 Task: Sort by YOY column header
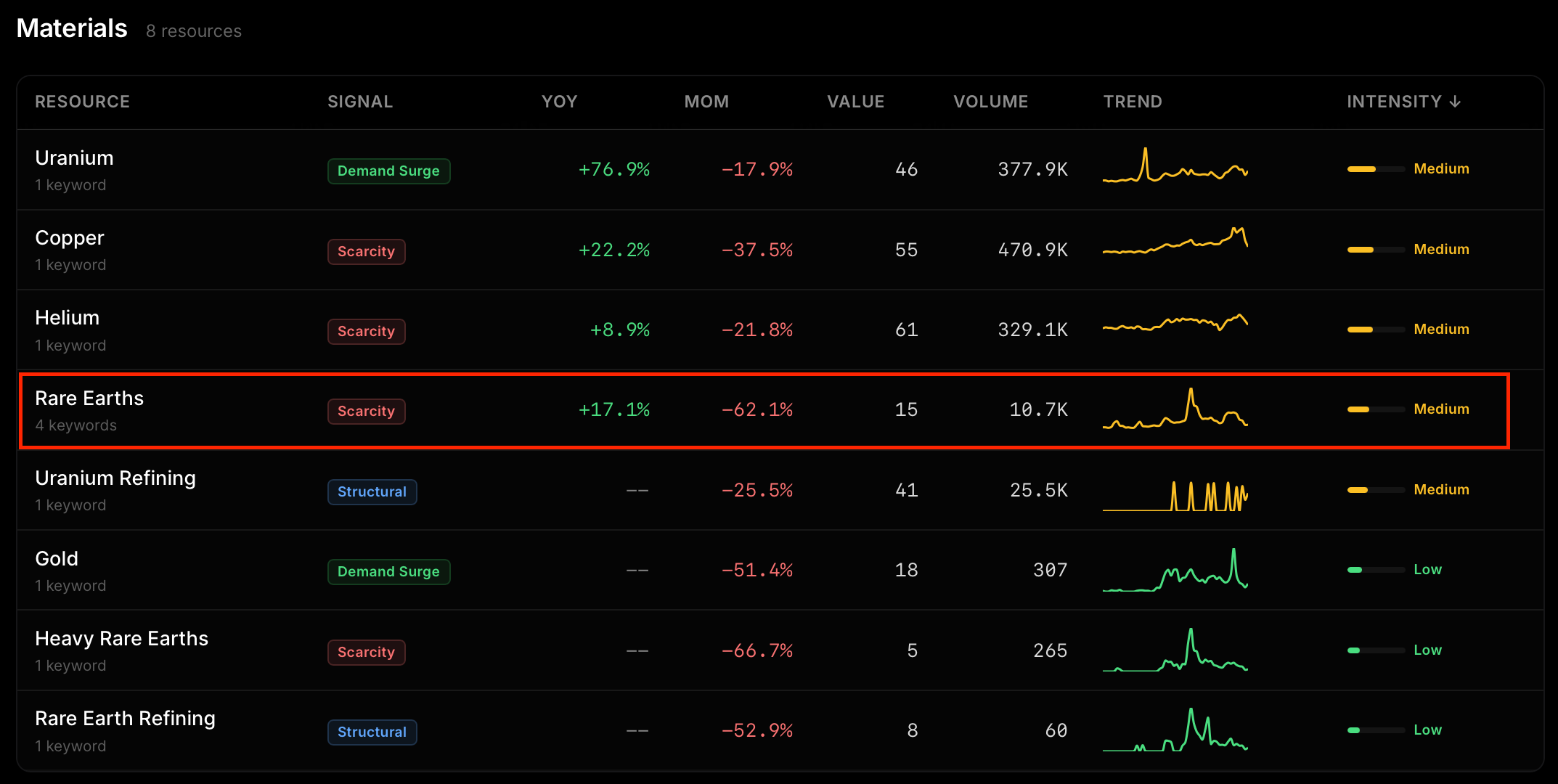click(559, 102)
